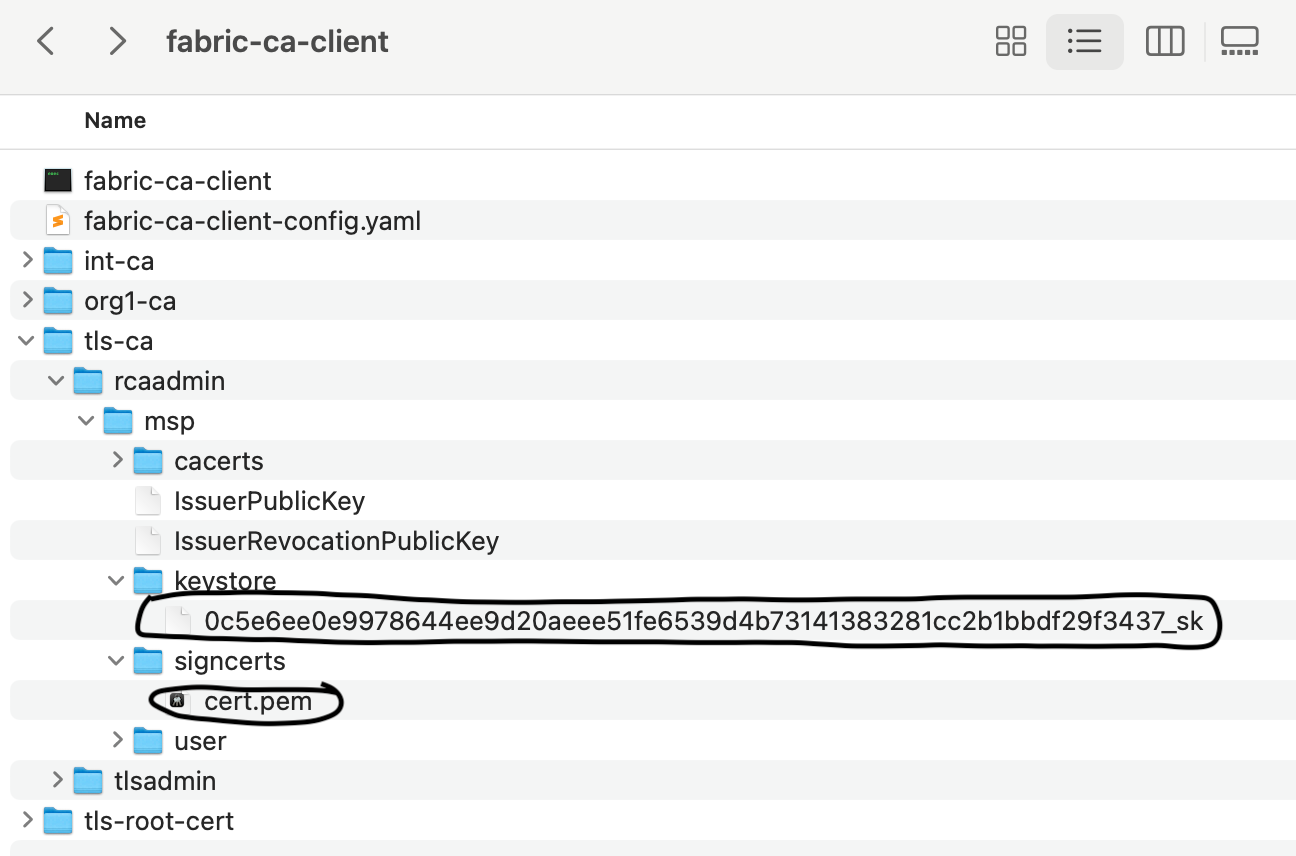
Task: Collapse the keystore folder
Action: coord(117,581)
